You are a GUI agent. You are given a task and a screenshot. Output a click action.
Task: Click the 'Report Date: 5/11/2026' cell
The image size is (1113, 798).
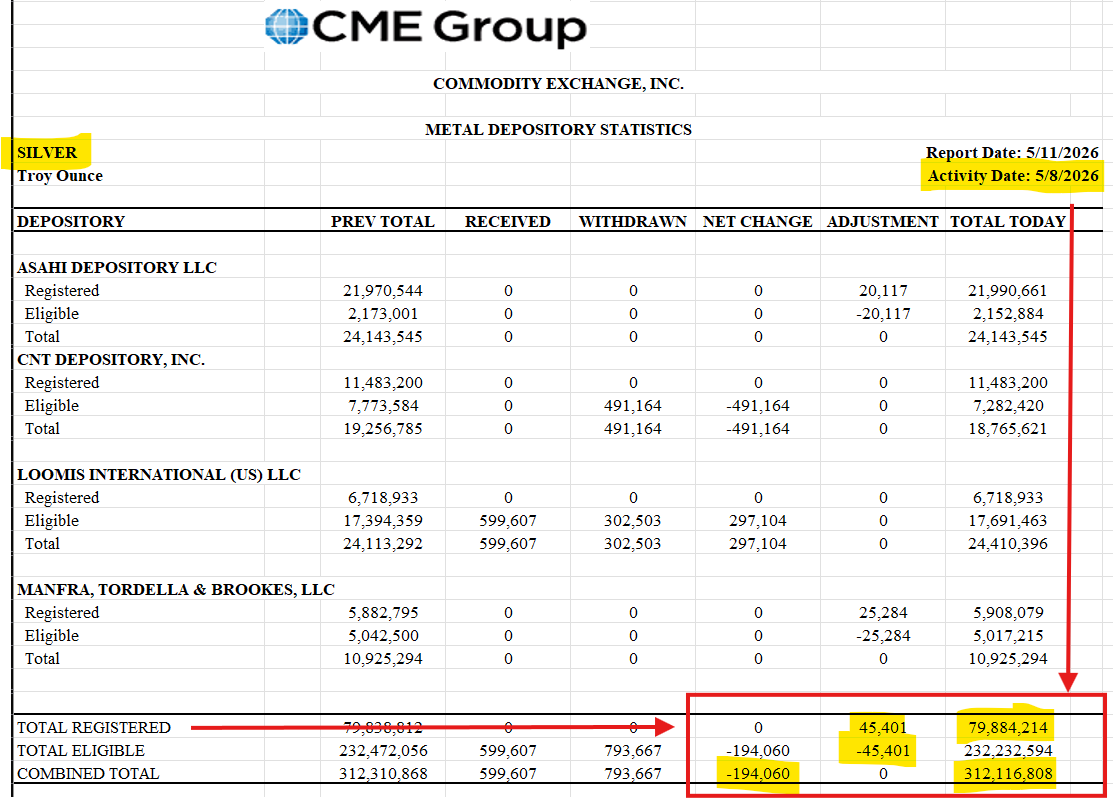coord(1011,153)
